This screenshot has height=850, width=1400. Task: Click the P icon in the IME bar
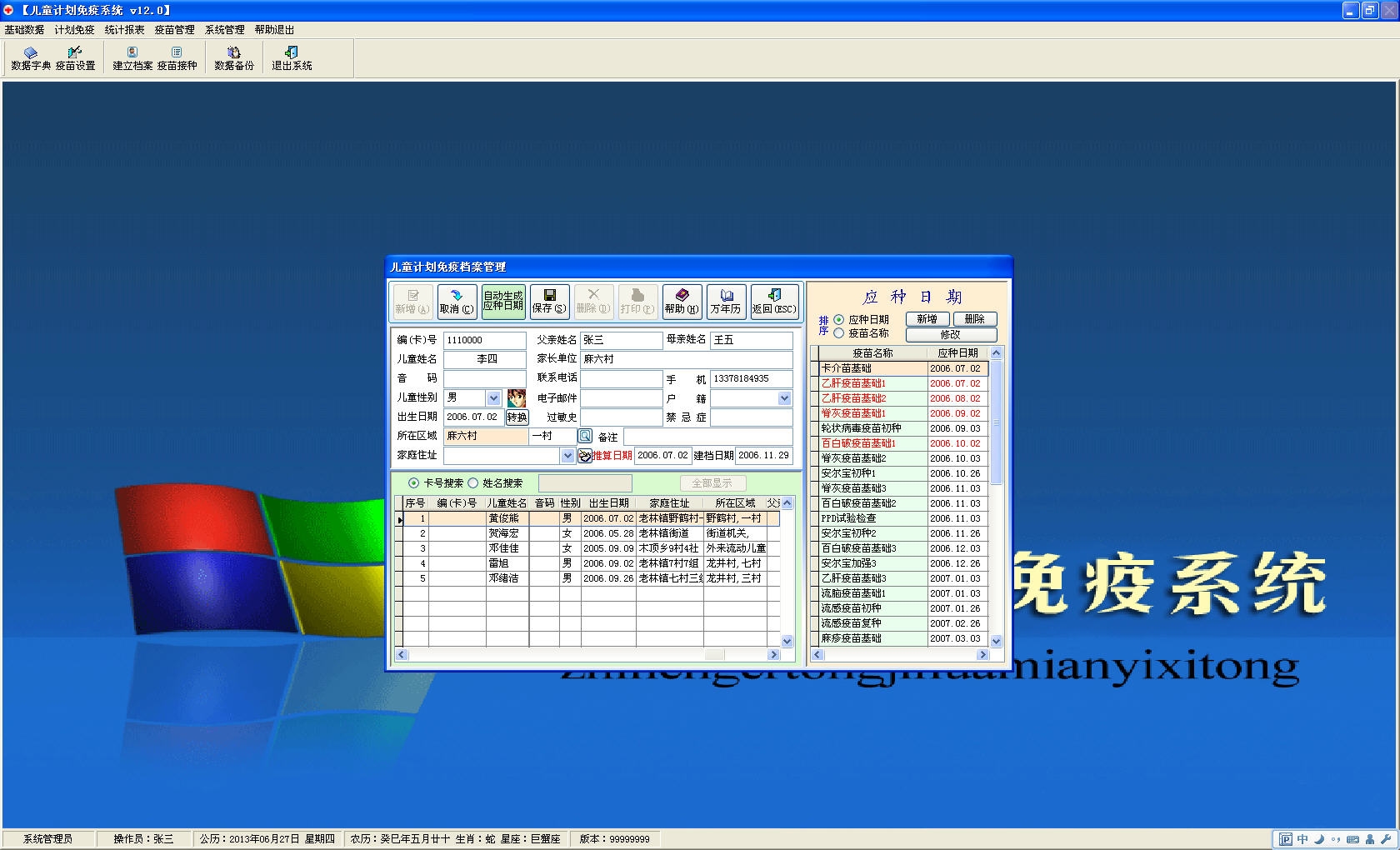1286,839
